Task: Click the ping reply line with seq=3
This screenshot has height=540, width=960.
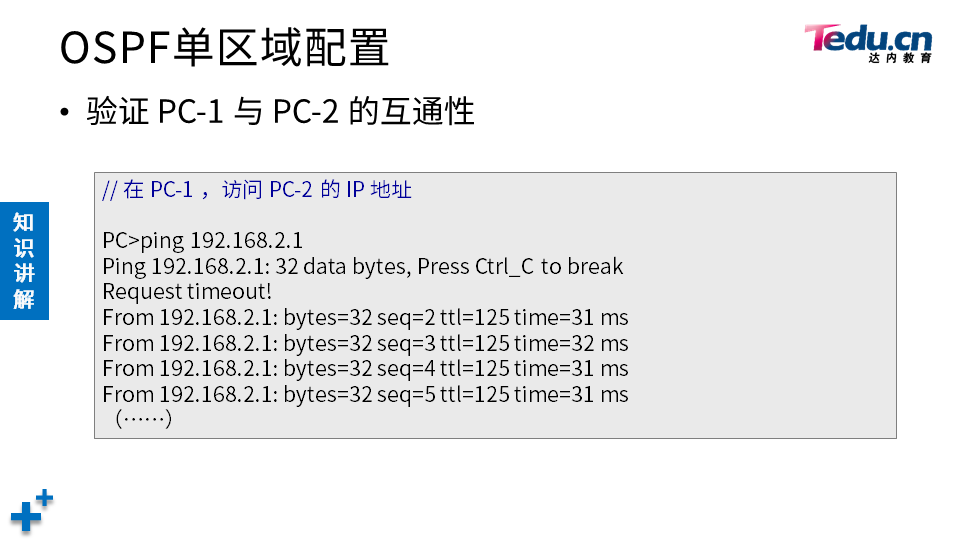Action: pyautogui.click(x=365, y=343)
